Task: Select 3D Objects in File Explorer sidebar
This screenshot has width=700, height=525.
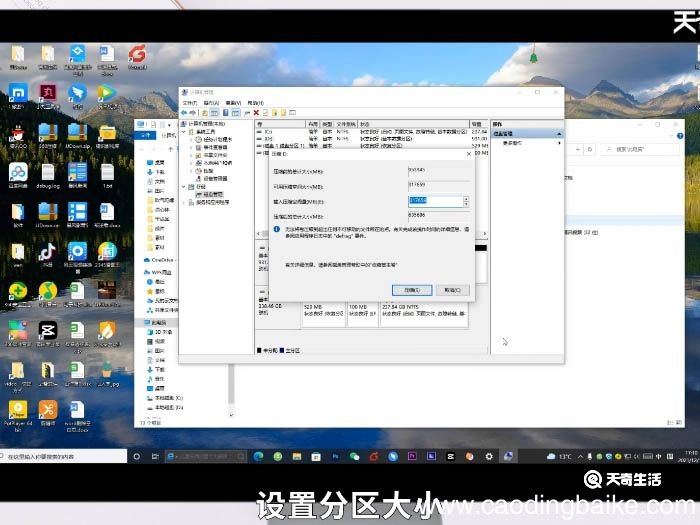Action: [x=159, y=332]
